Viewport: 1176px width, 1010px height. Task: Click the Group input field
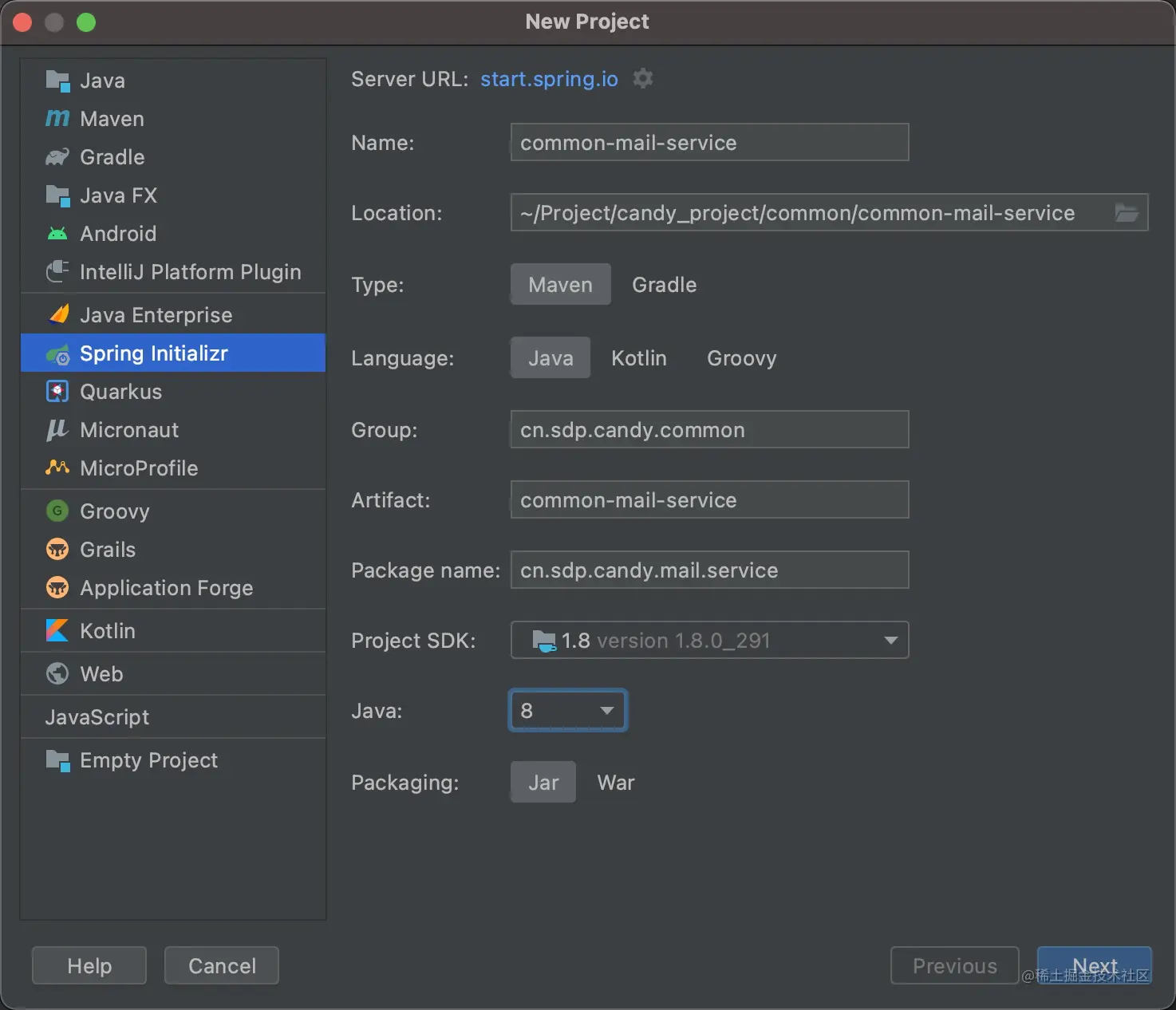[709, 430]
